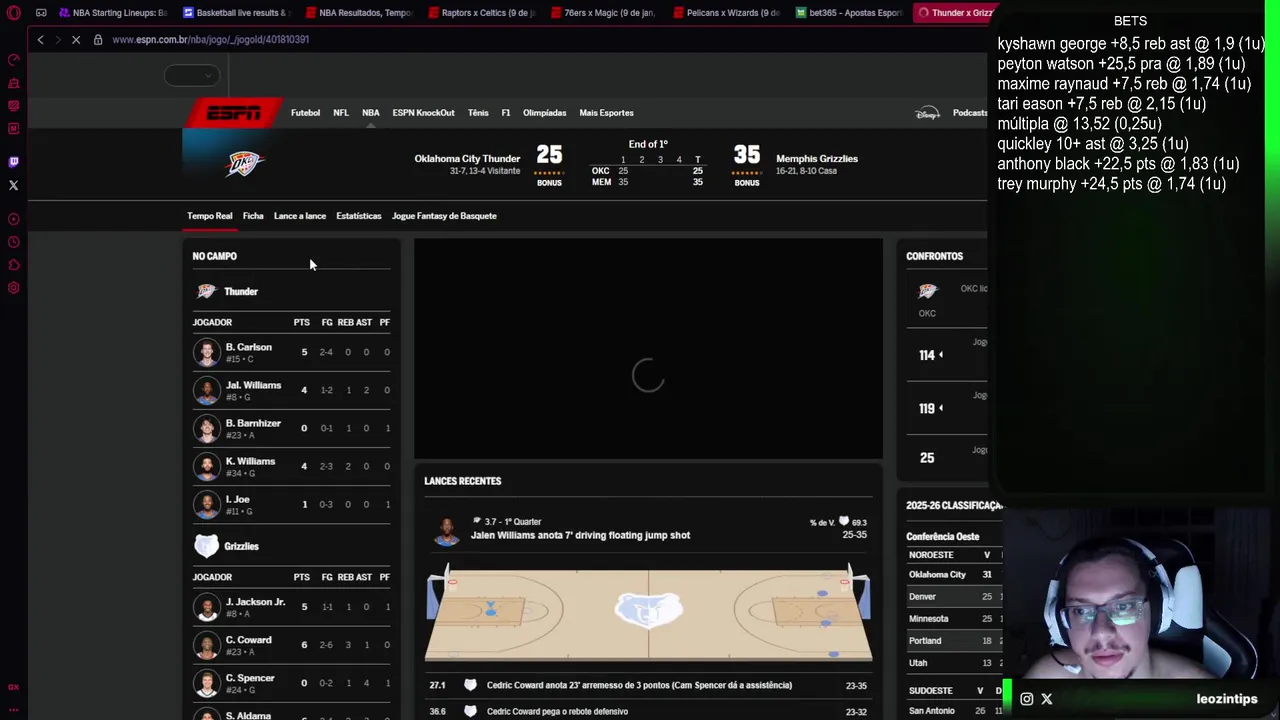The height and width of the screenshot is (720, 1280).
Task: Open X (Twitter) in the browser sidebar
Action: [14, 185]
